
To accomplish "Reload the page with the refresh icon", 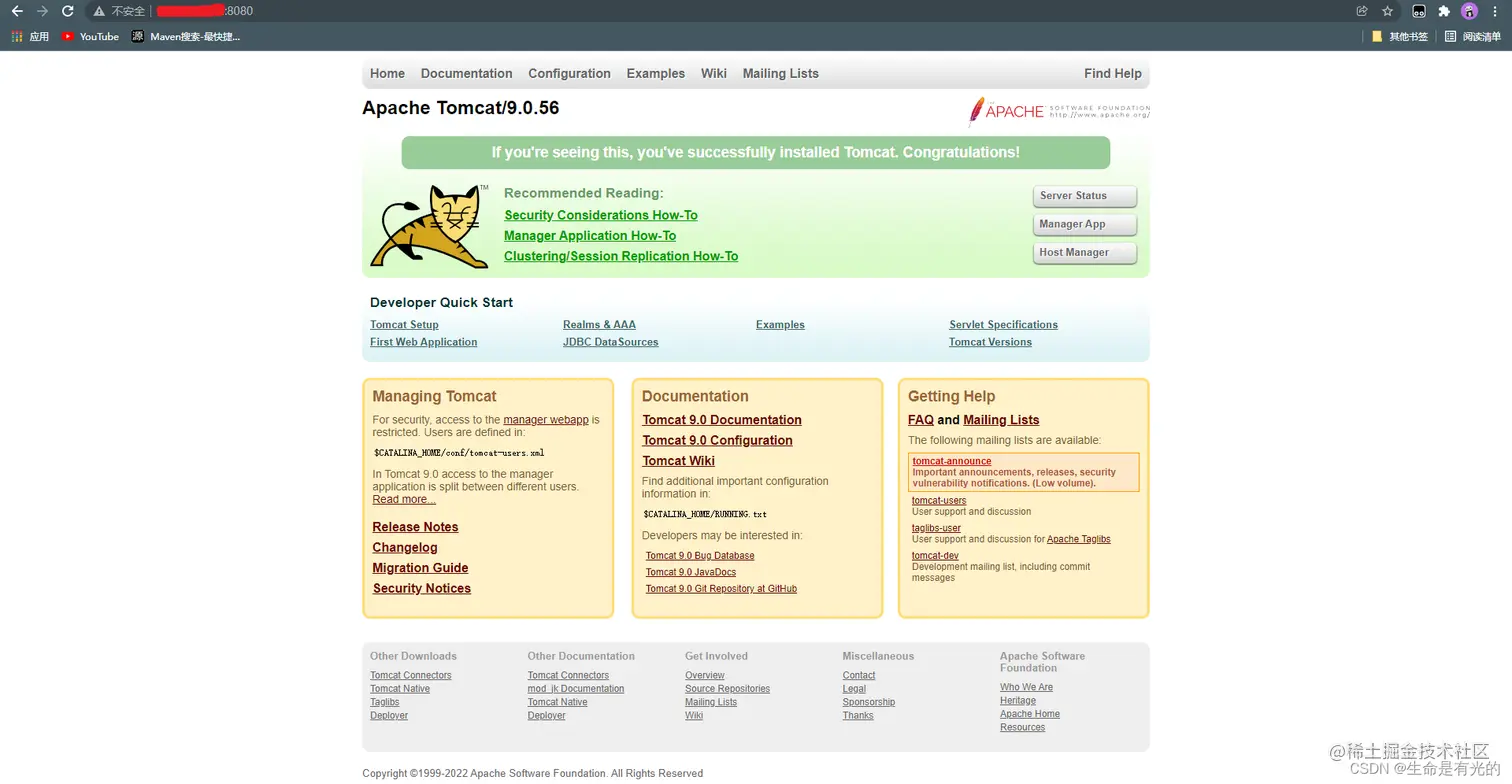I will click(x=68, y=11).
